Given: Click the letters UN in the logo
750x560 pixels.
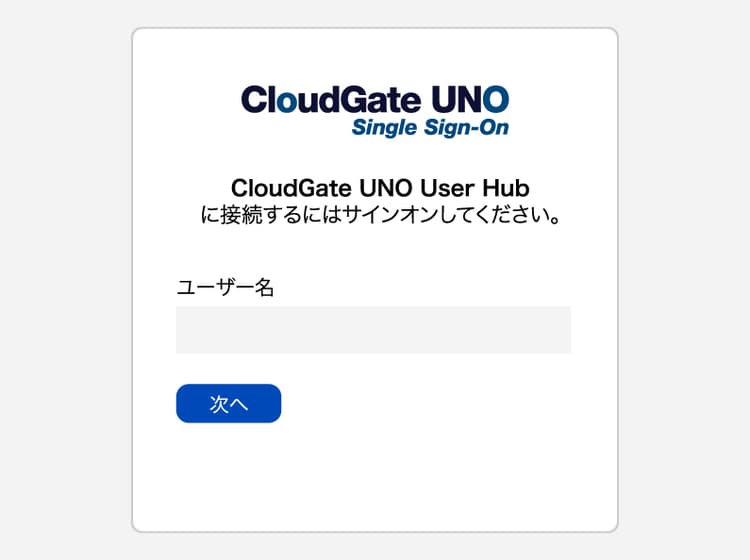Looking at the screenshot, I should [x=454, y=99].
